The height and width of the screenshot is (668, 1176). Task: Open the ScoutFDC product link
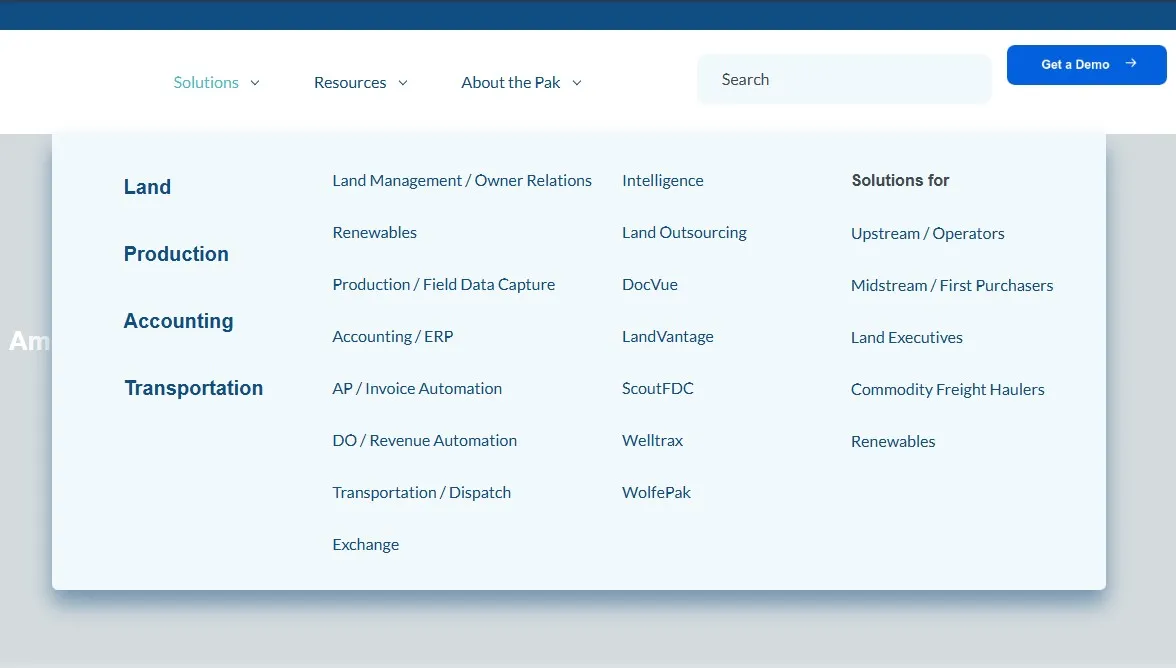658,388
